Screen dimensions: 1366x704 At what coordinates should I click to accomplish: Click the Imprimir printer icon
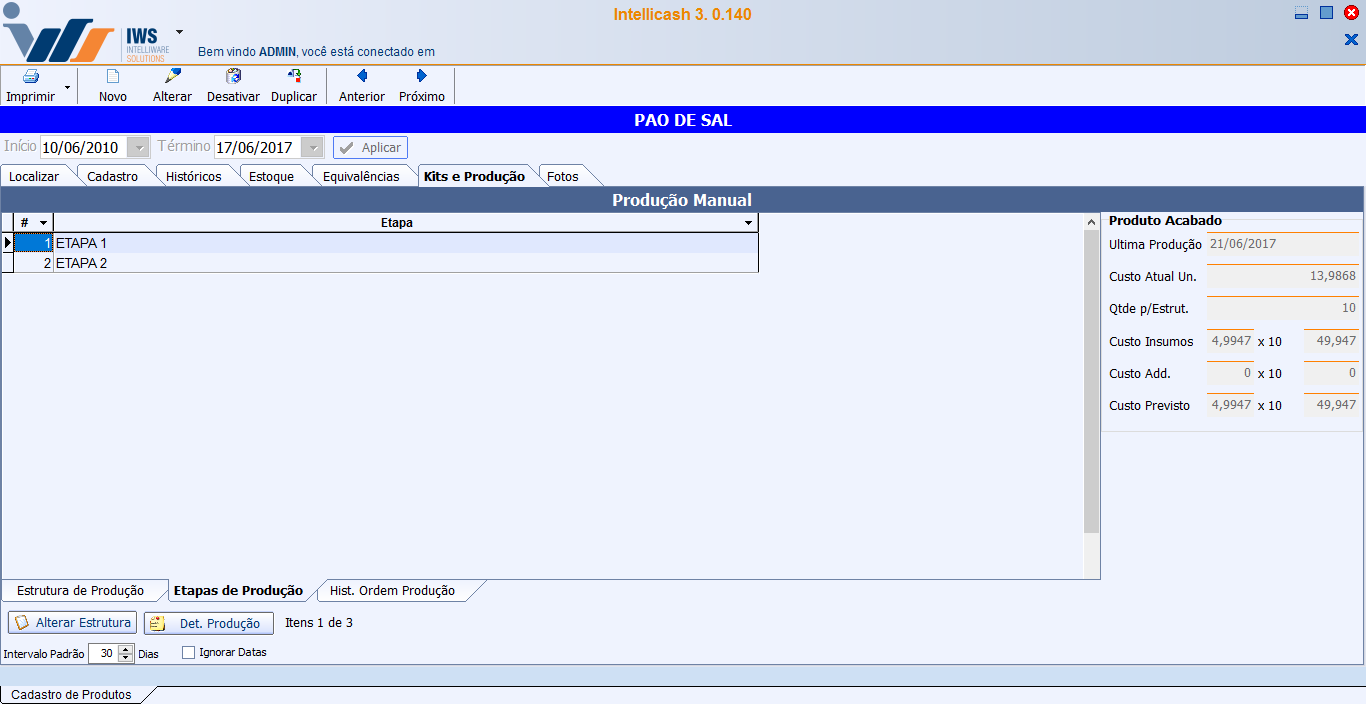click(30, 77)
